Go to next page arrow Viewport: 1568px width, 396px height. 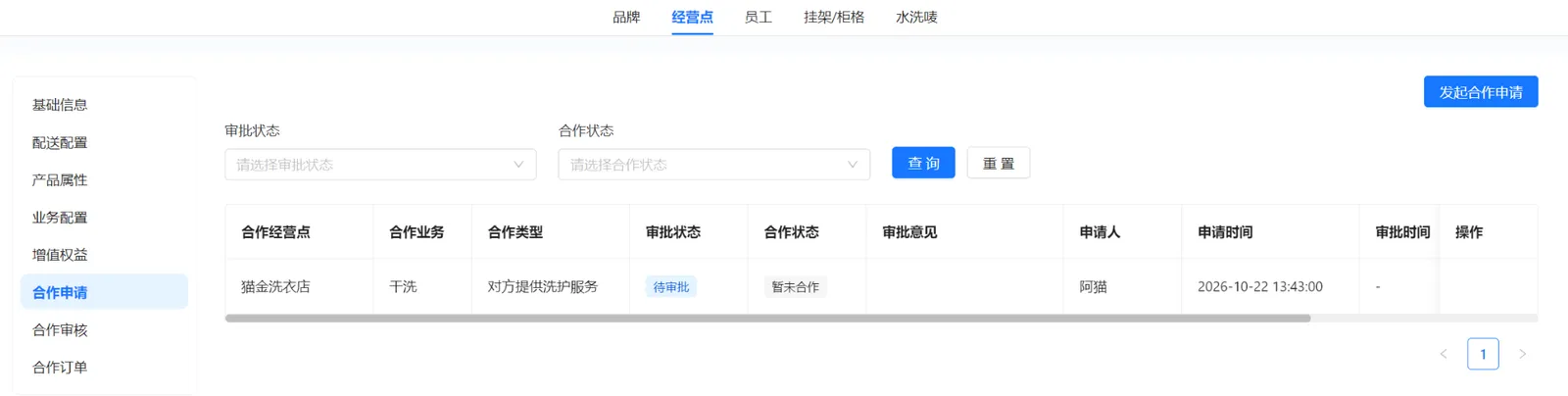pyautogui.click(x=1522, y=354)
